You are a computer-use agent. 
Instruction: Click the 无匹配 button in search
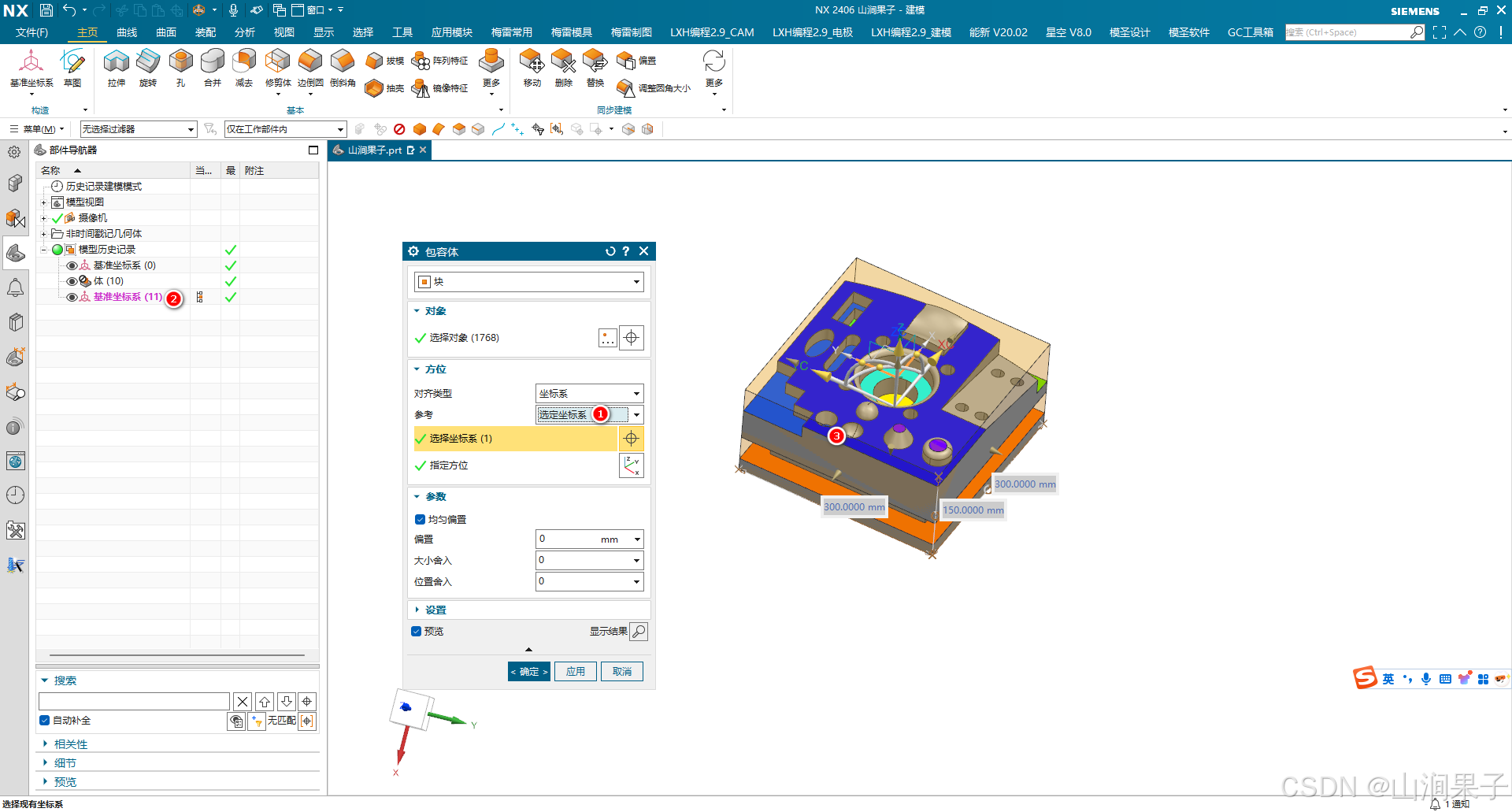[281, 721]
